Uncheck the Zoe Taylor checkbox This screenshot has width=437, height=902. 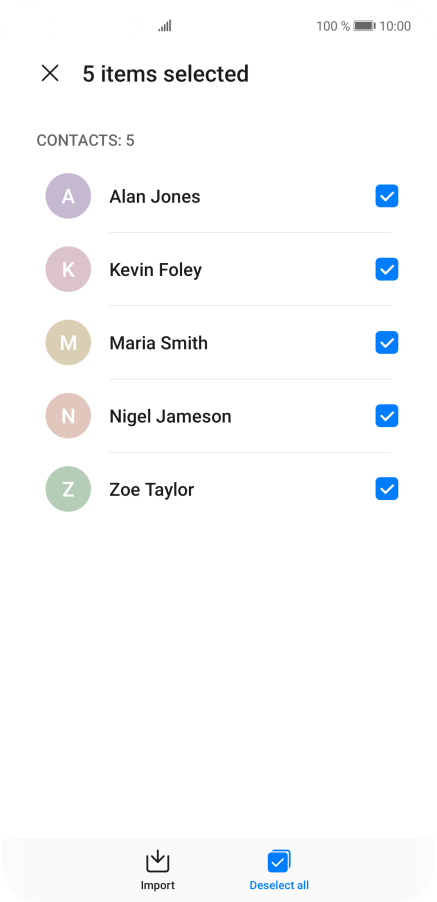click(387, 489)
